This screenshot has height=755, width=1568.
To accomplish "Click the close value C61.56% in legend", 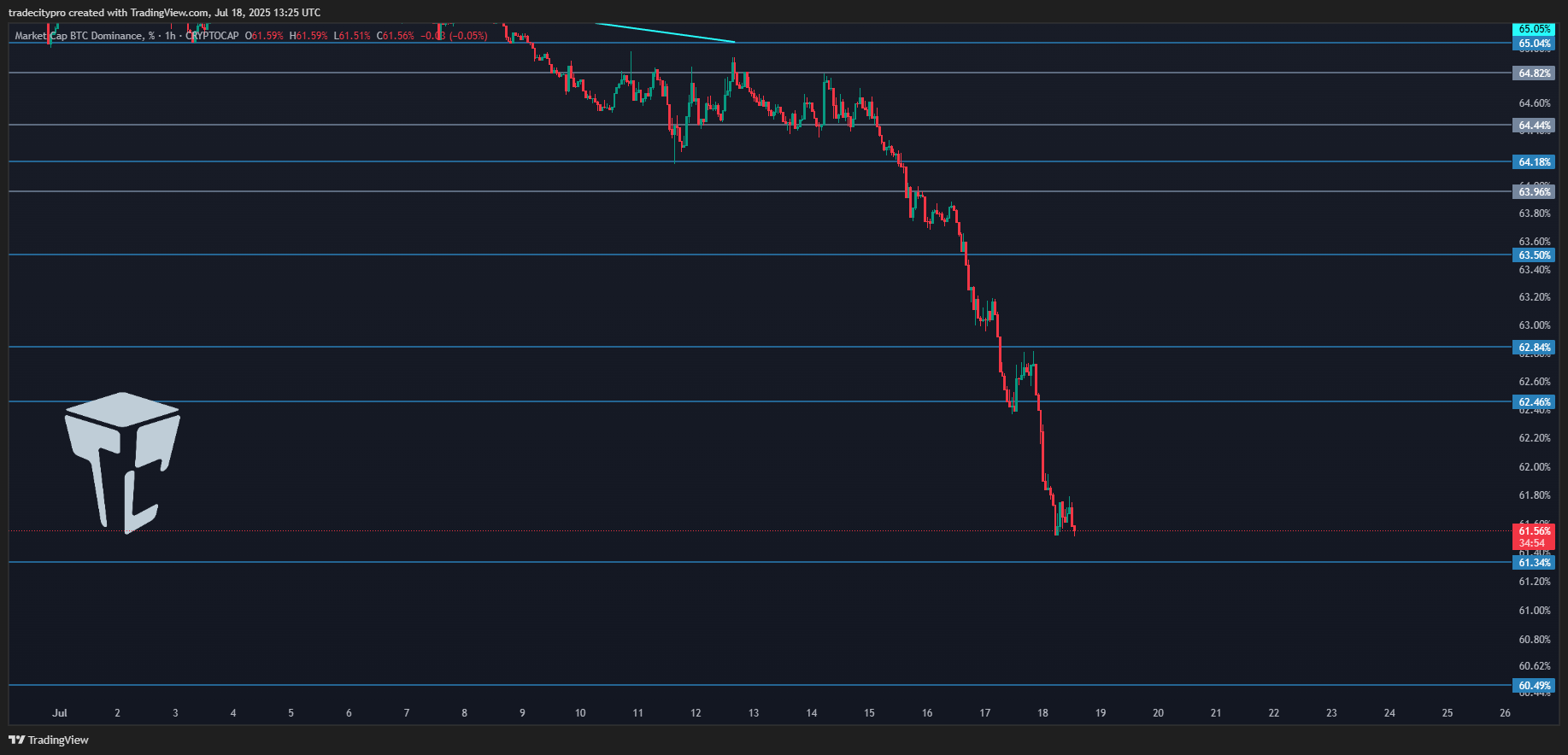I will coord(396,36).
